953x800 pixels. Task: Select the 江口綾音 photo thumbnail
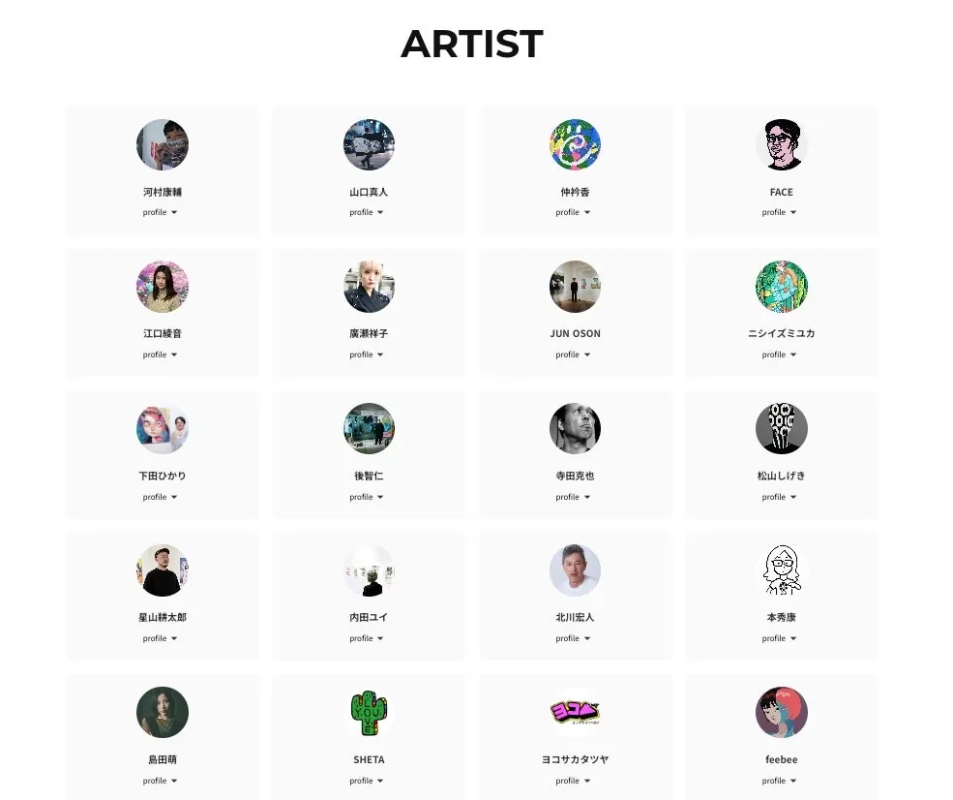162,287
